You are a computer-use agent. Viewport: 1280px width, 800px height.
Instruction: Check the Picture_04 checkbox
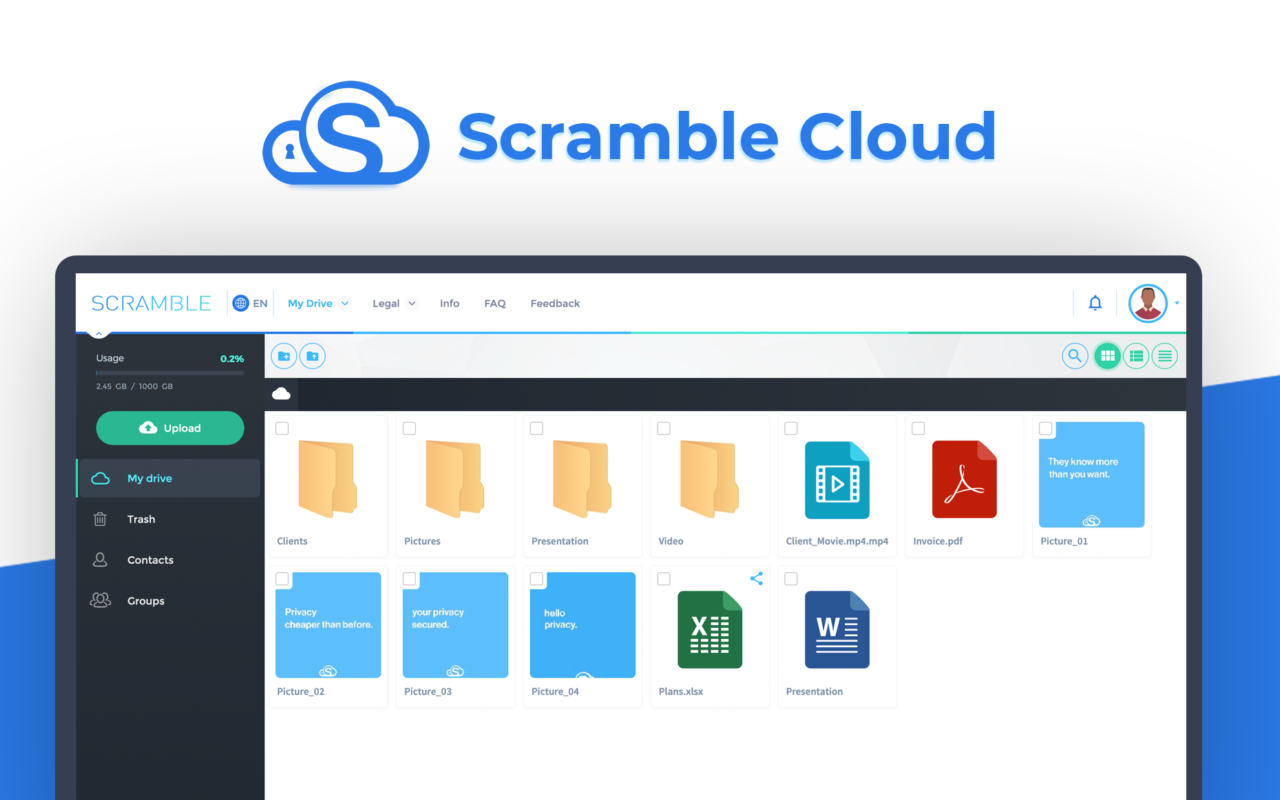click(x=536, y=579)
